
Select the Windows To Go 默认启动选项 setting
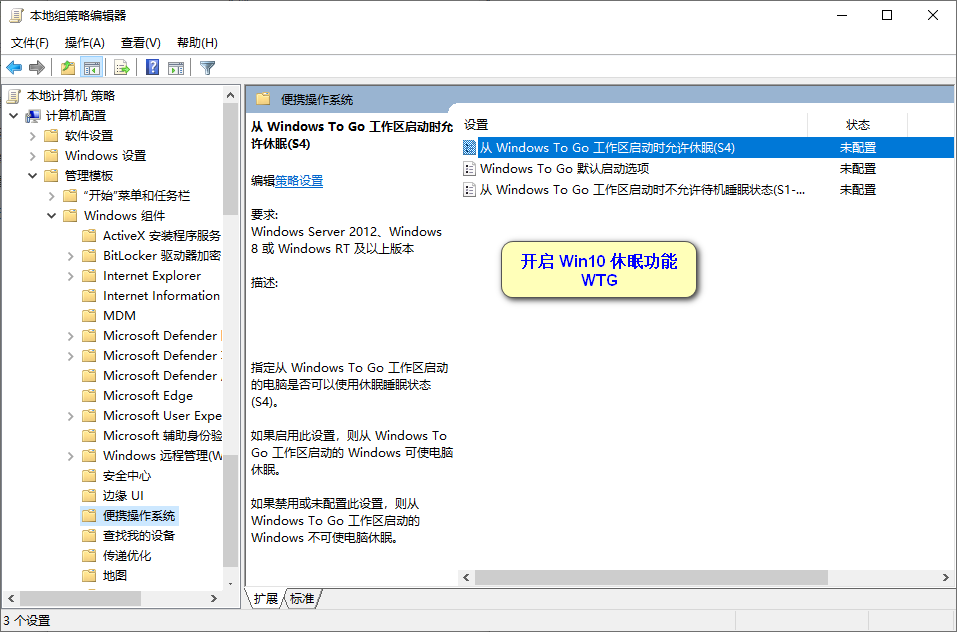point(565,168)
